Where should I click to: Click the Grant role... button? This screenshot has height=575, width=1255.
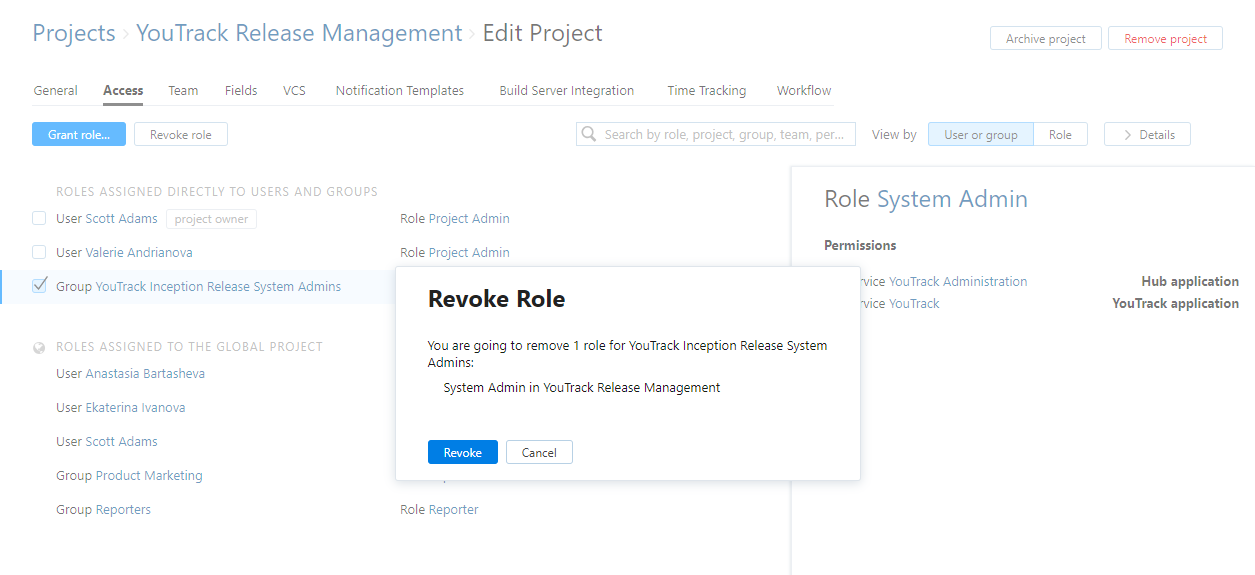tap(79, 135)
